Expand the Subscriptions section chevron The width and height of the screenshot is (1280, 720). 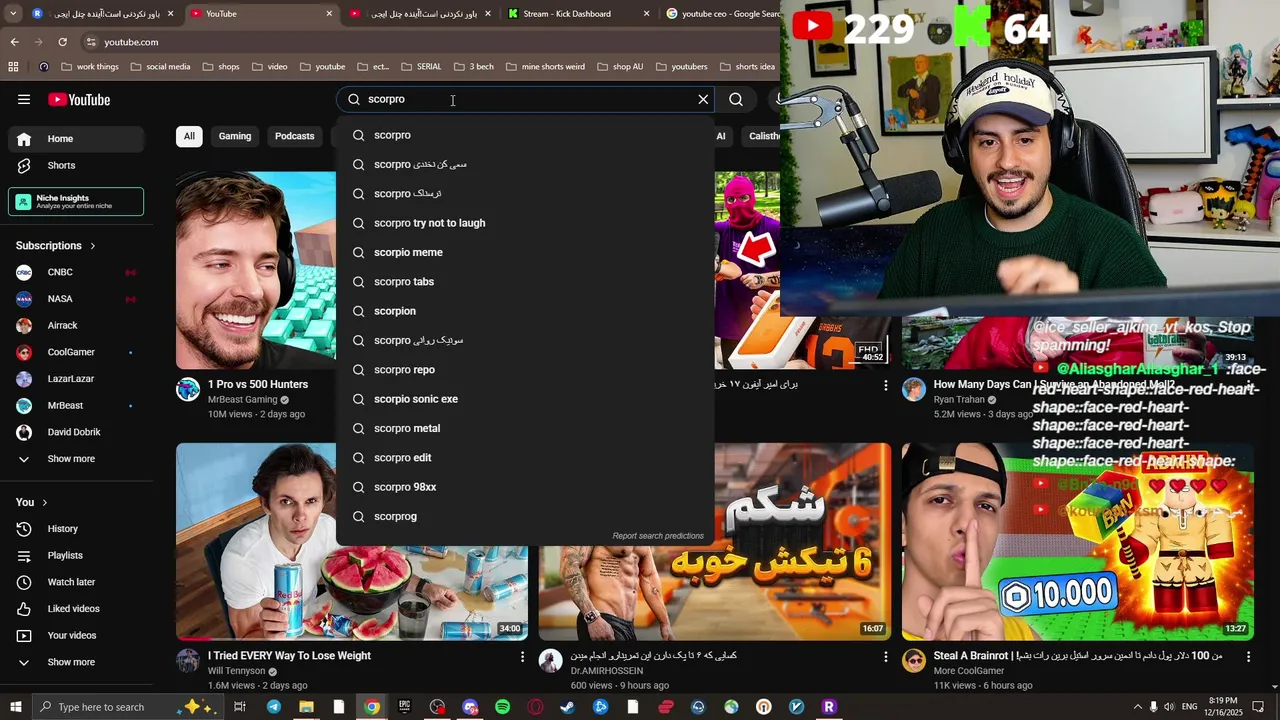click(x=93, y=246)
